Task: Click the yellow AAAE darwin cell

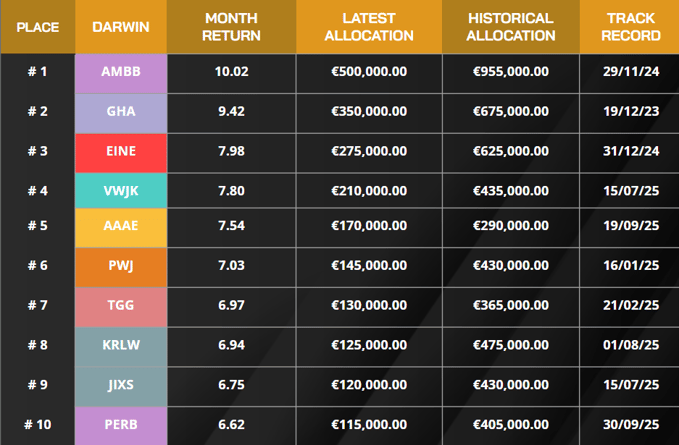Action: point(121,228)
